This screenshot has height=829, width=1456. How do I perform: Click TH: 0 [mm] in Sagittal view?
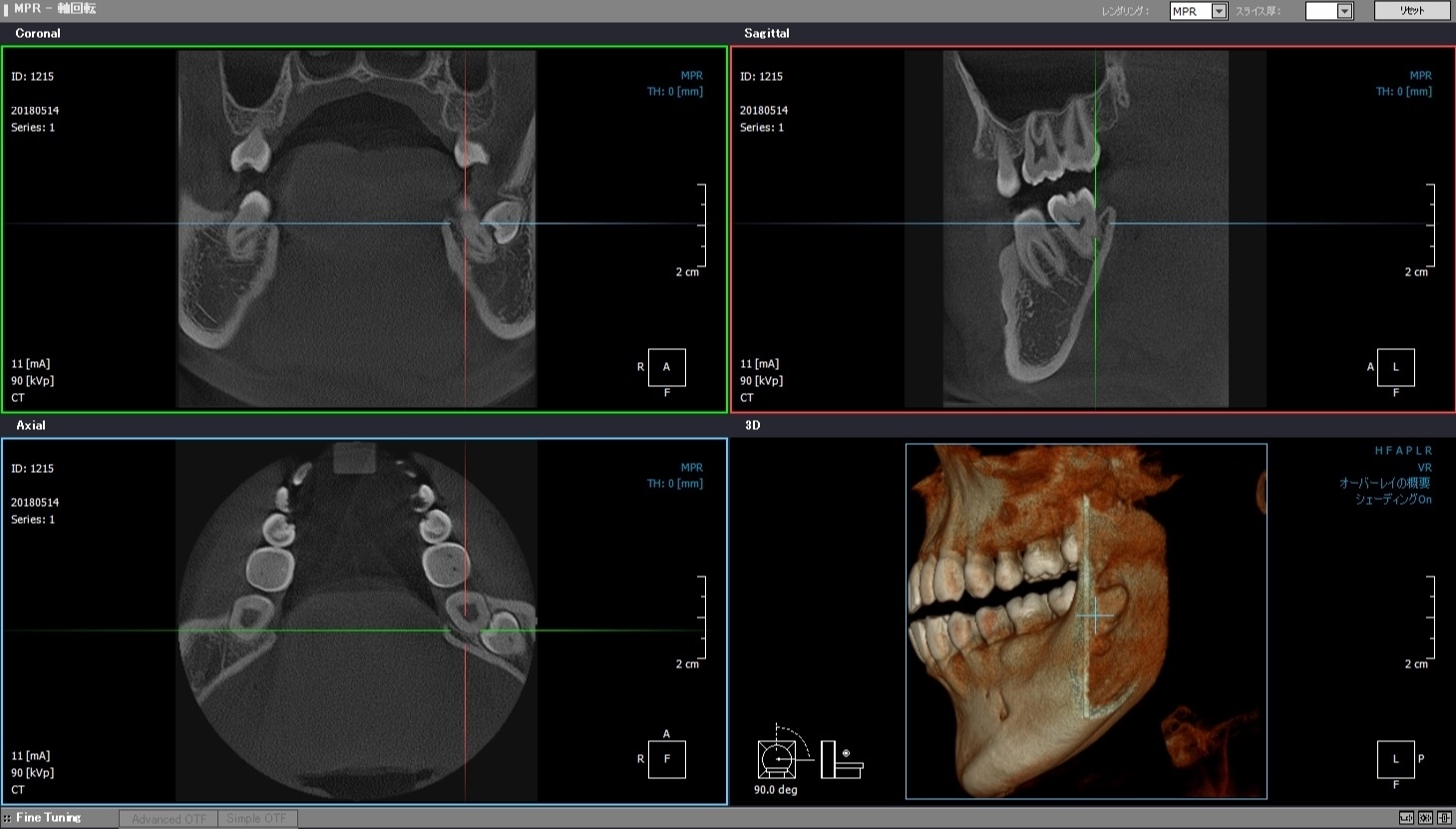click(x=1404, y=92)
